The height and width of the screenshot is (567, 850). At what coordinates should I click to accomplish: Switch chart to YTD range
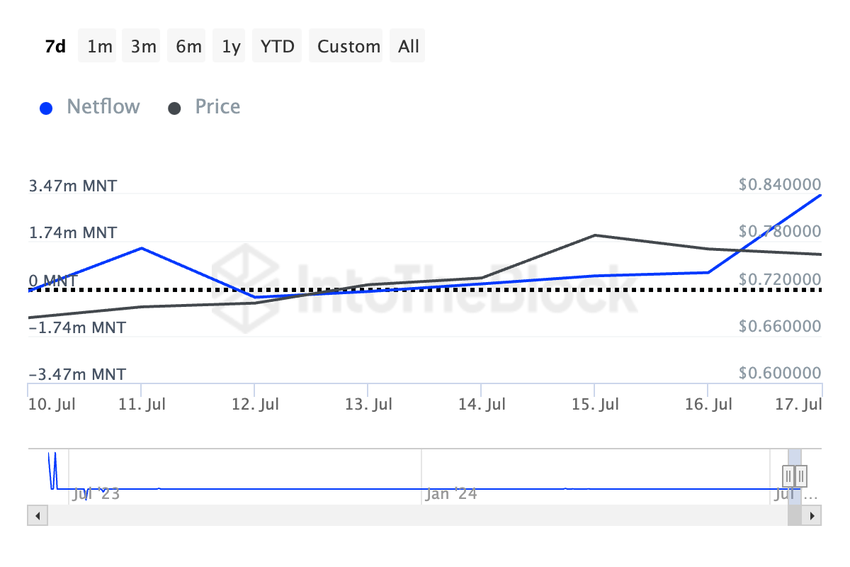(277, 46)
